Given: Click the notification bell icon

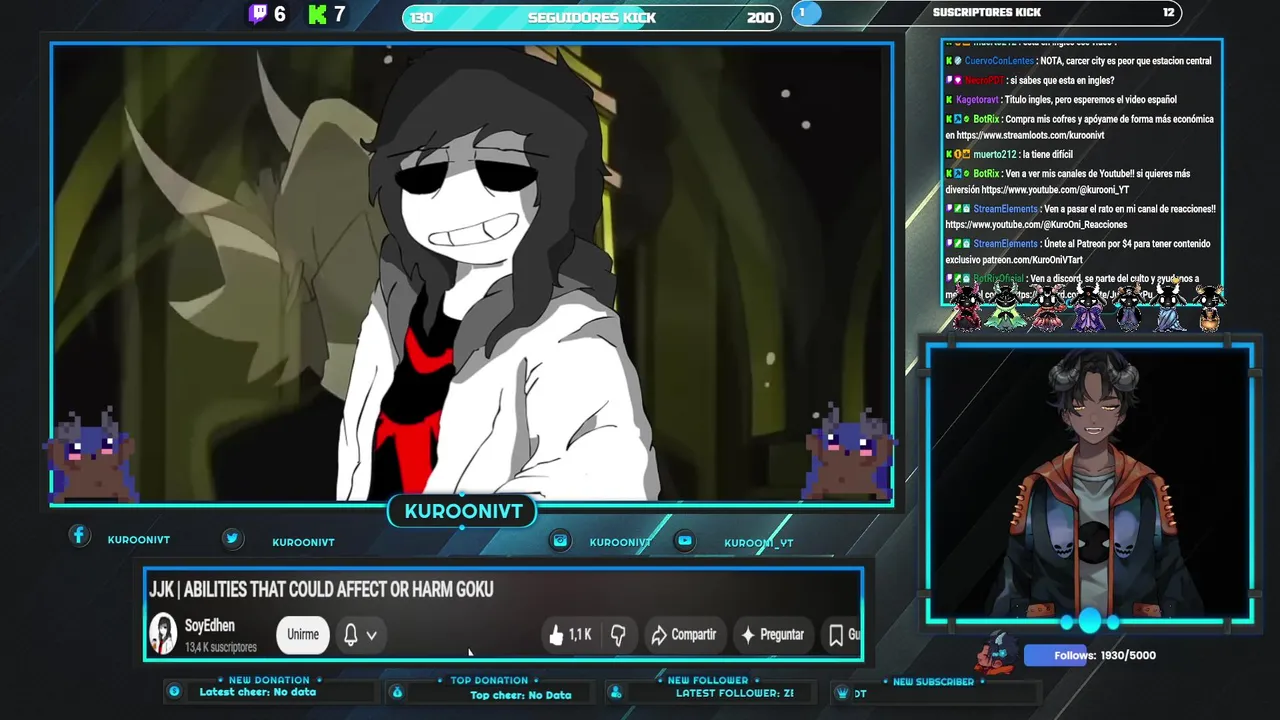Looking at the screenshot, I should pyautogui.click(x=351, y=634).
